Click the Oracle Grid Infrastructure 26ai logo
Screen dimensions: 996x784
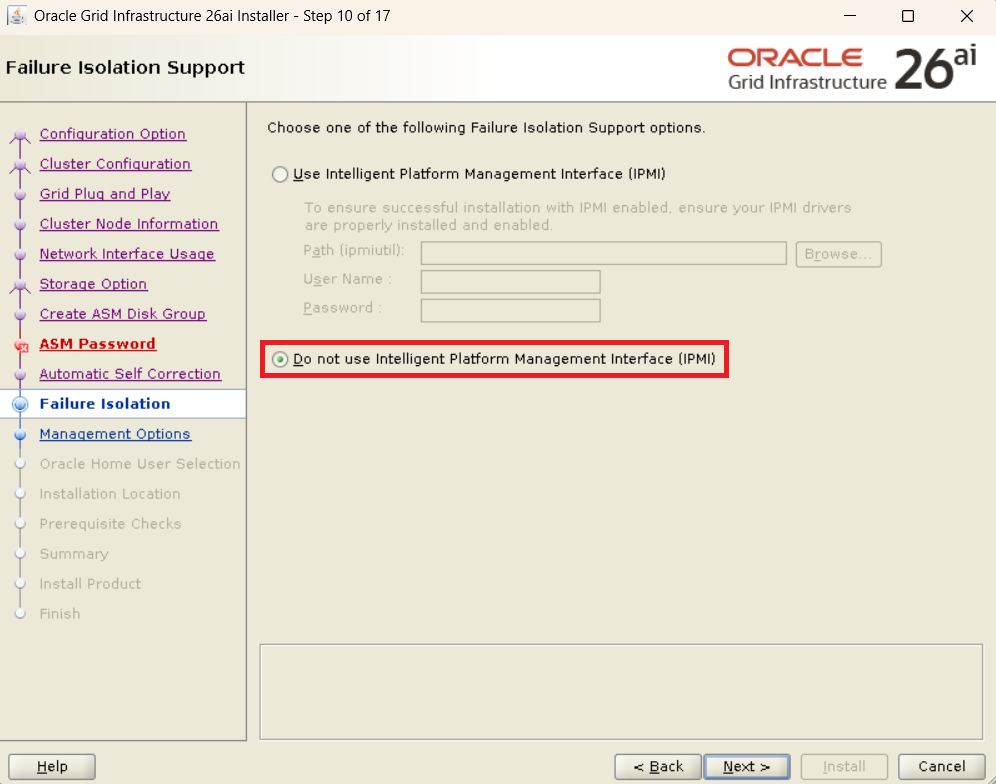851,68
